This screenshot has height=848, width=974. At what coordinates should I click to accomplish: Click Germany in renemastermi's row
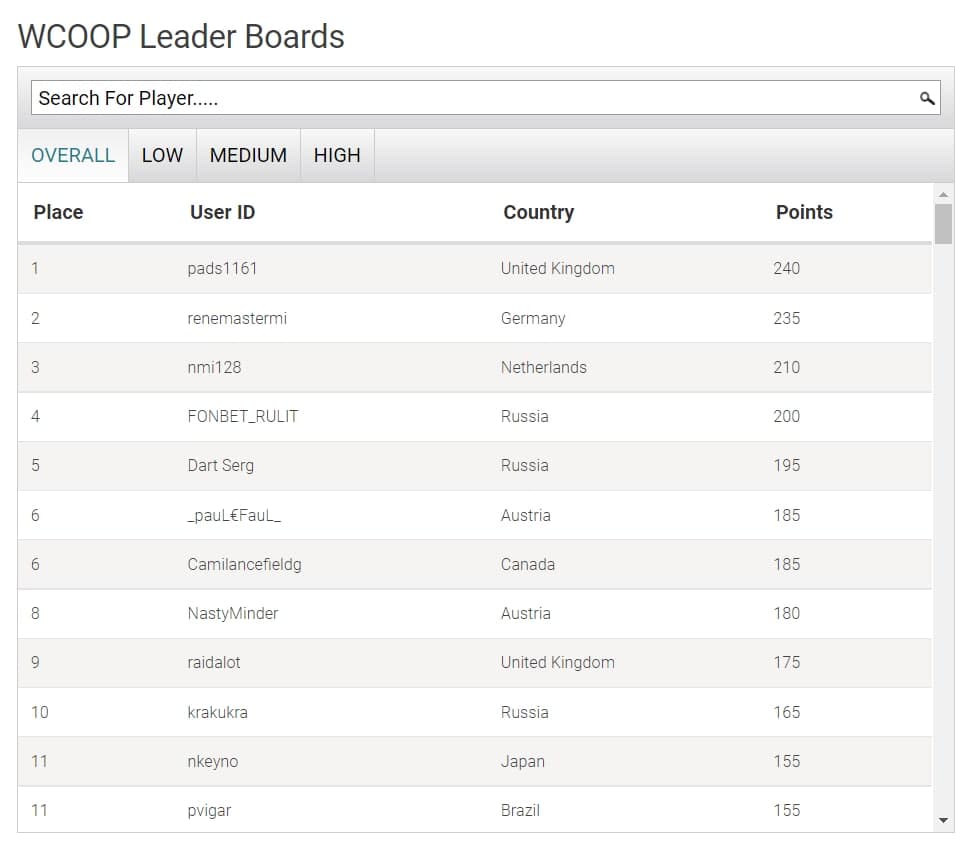[x=533, y=318]
